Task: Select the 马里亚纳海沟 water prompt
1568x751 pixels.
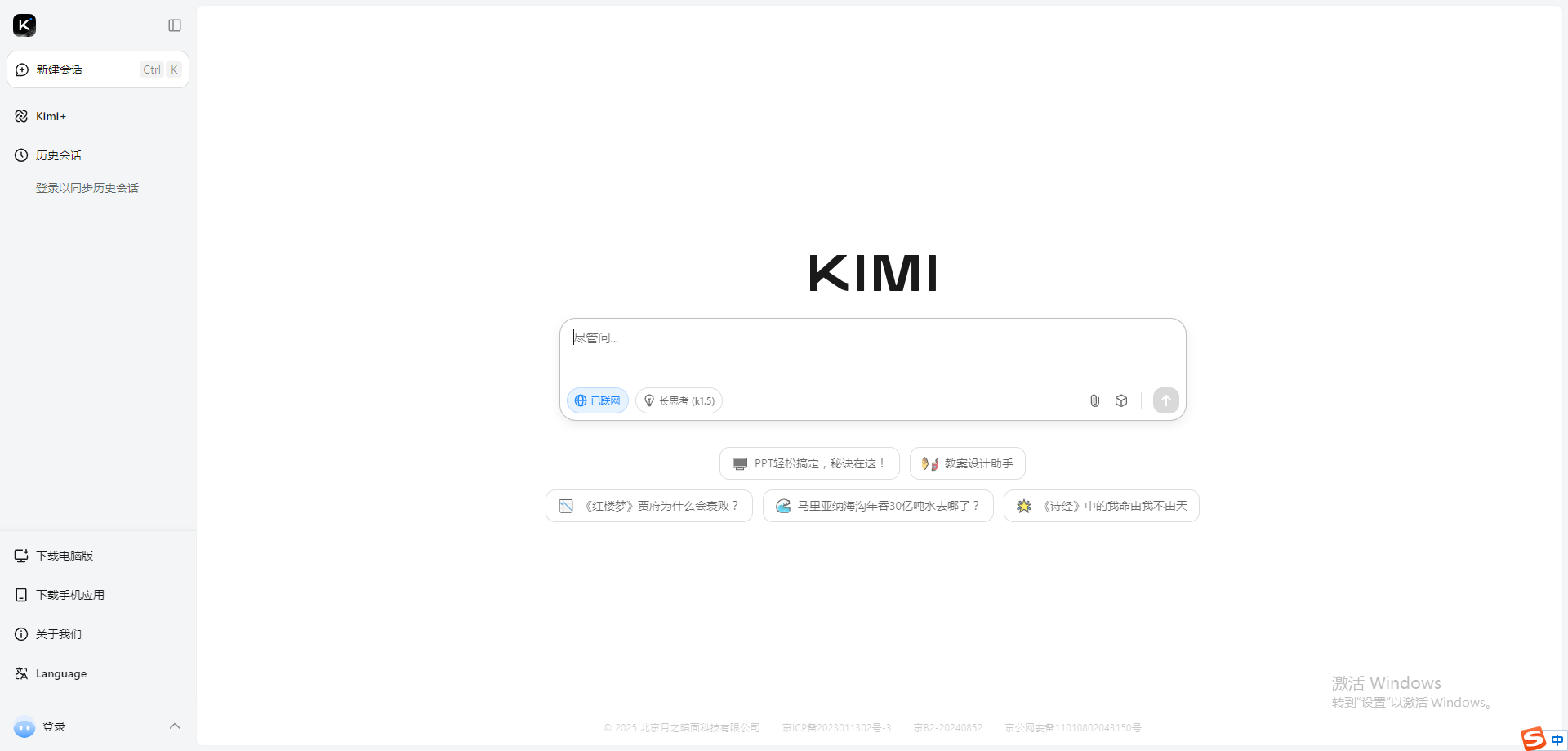Action: (878, 506)
